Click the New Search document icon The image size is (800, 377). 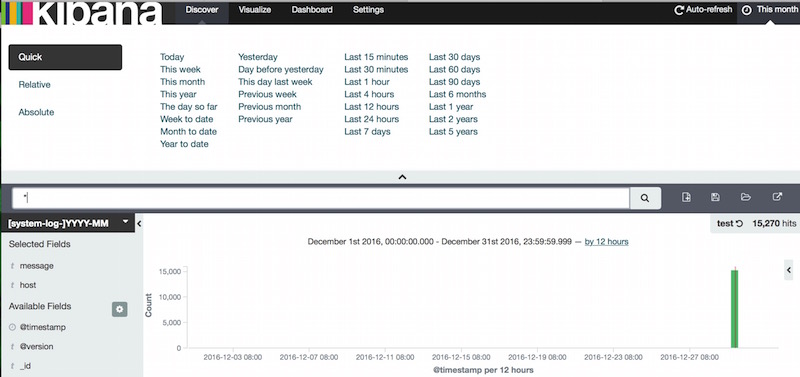coord(686,197)
